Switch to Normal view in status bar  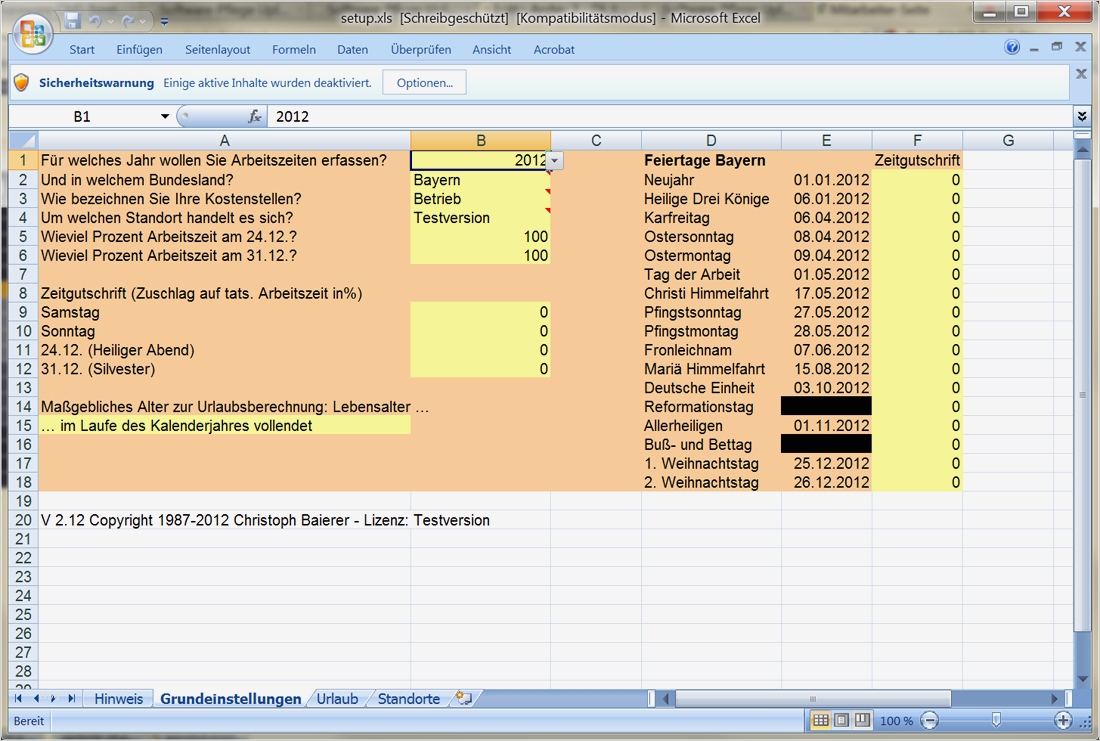click(x=820, y=721)
